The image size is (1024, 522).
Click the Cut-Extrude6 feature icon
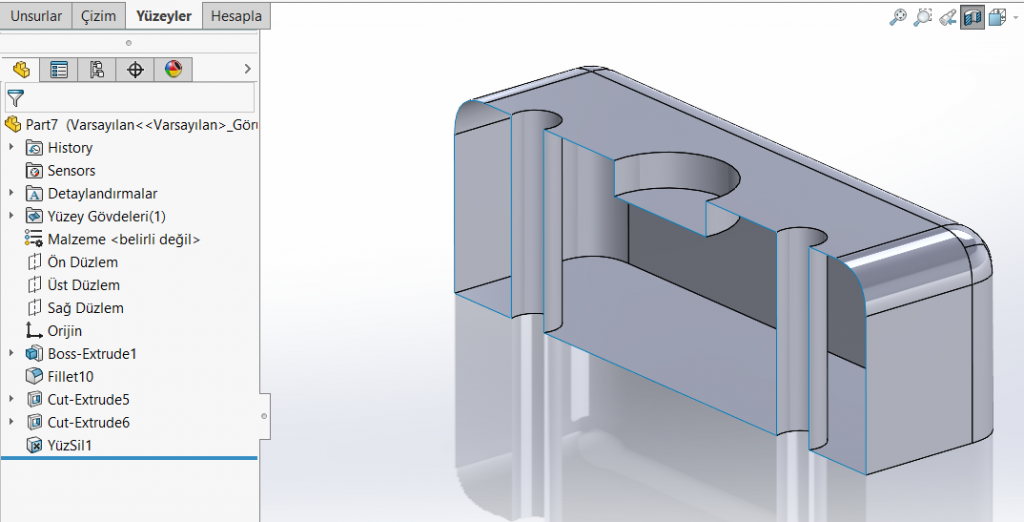click(34, 422)
